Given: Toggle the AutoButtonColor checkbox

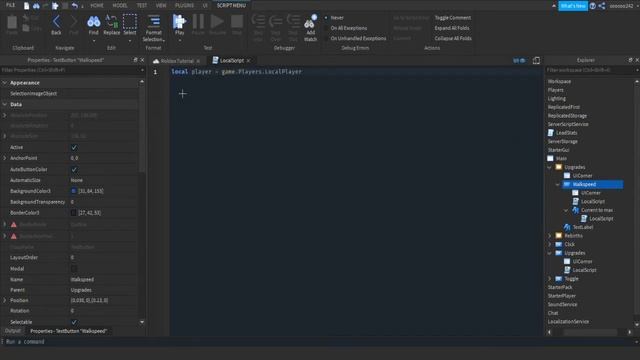Looking at the screenshot, I should click(74, 169).
